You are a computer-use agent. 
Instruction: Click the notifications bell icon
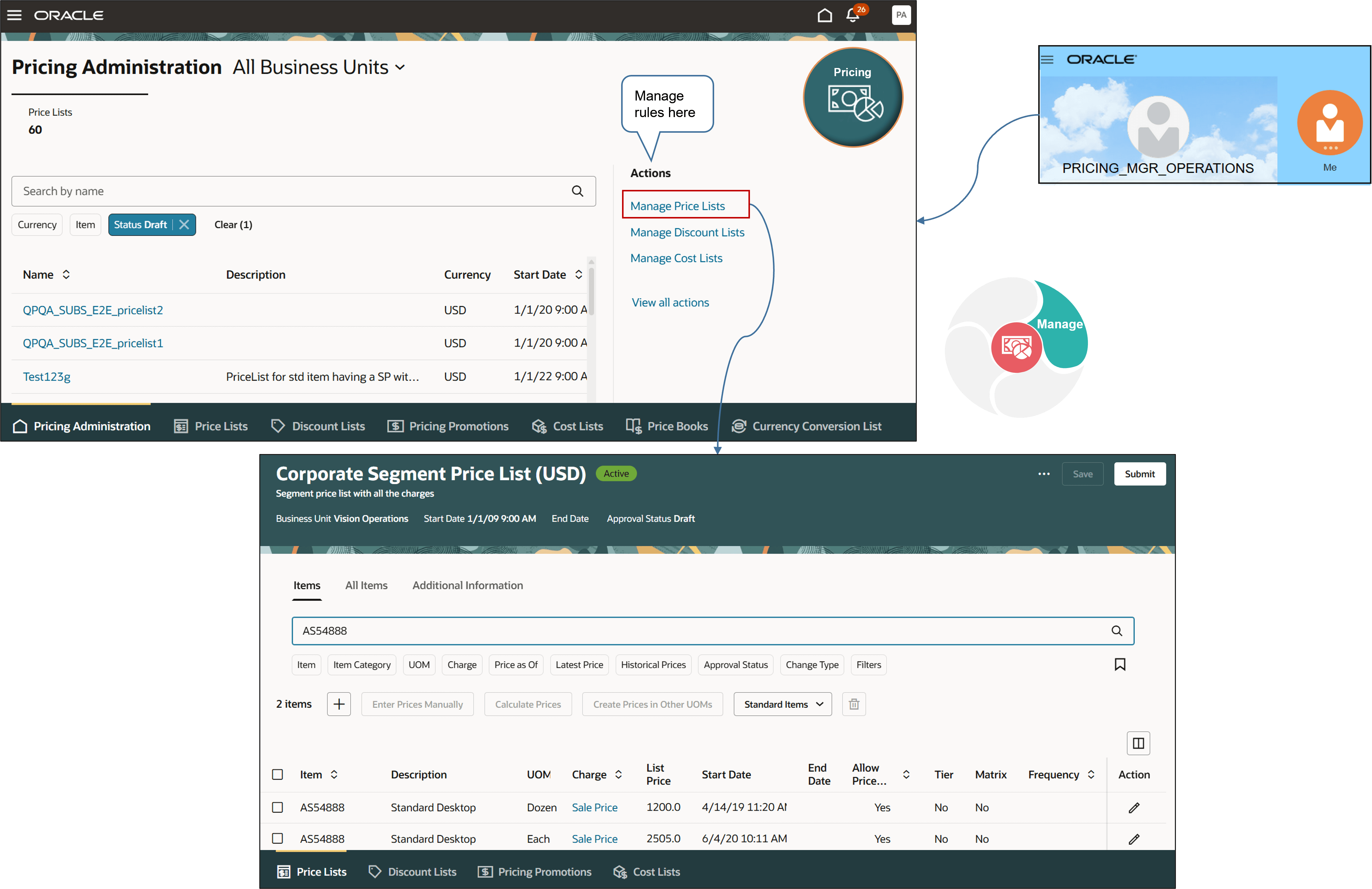(x=853, y=16)
